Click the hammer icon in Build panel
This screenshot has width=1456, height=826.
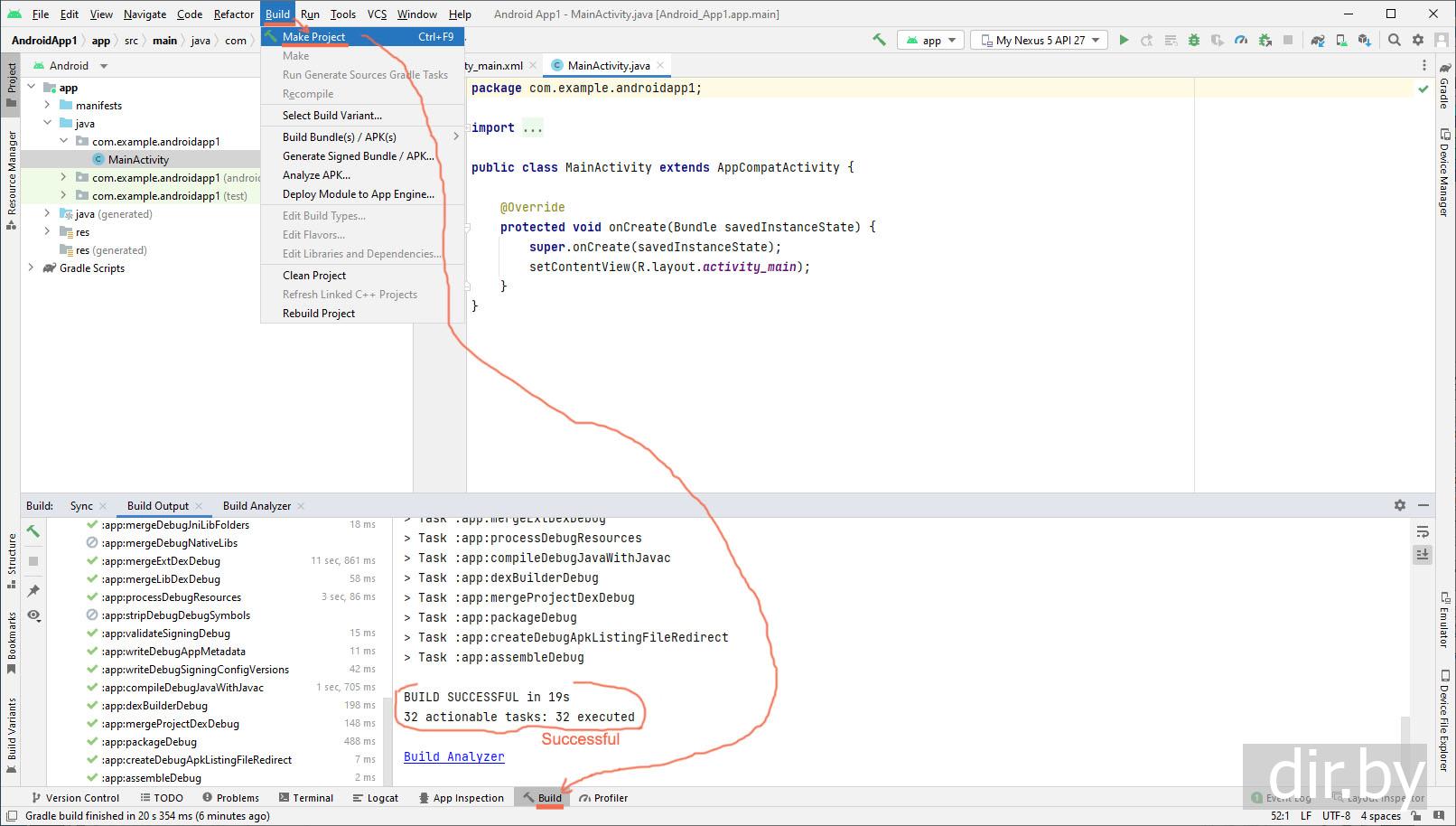[33, 531]
